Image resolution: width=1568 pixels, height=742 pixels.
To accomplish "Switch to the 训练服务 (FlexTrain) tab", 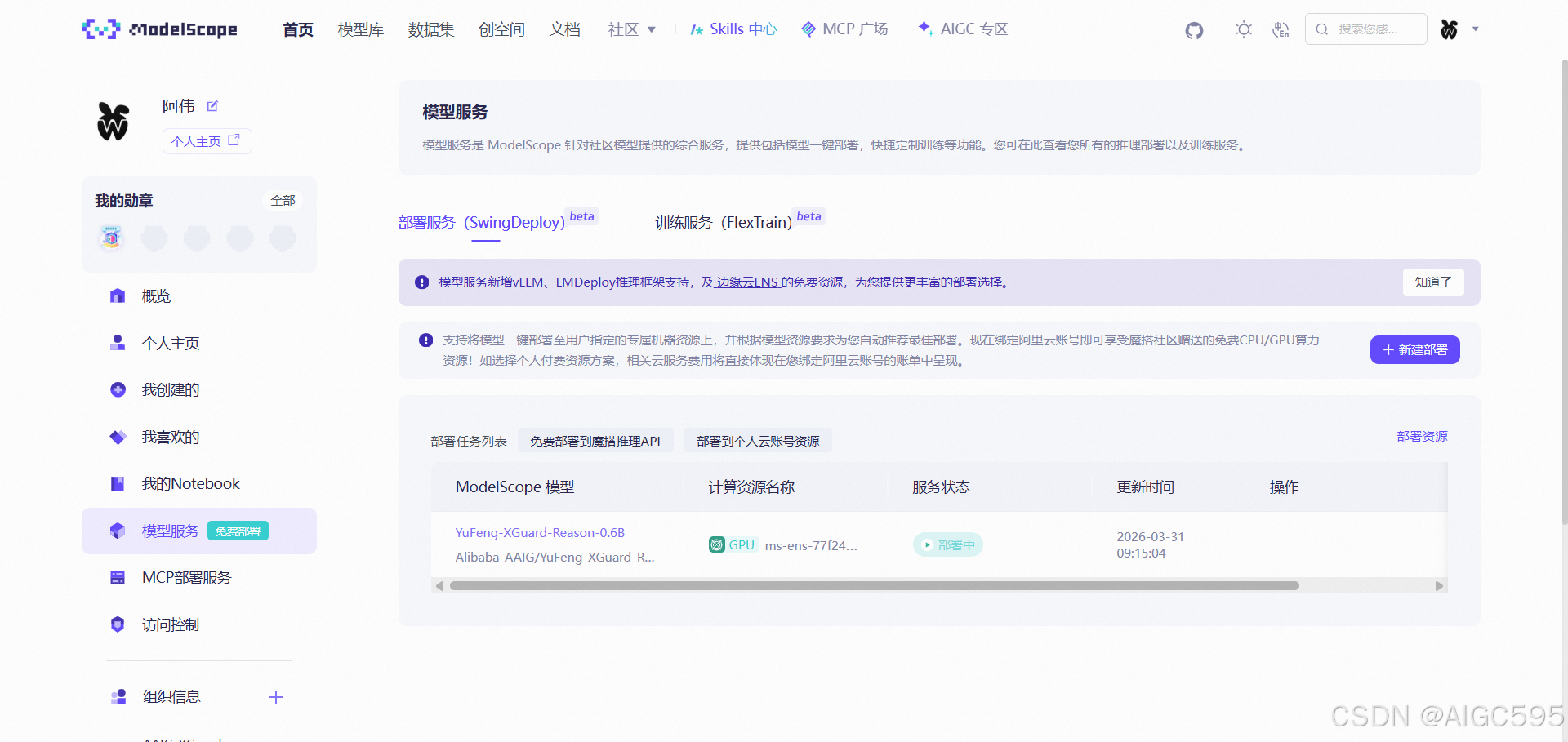I will pos(724,222).
